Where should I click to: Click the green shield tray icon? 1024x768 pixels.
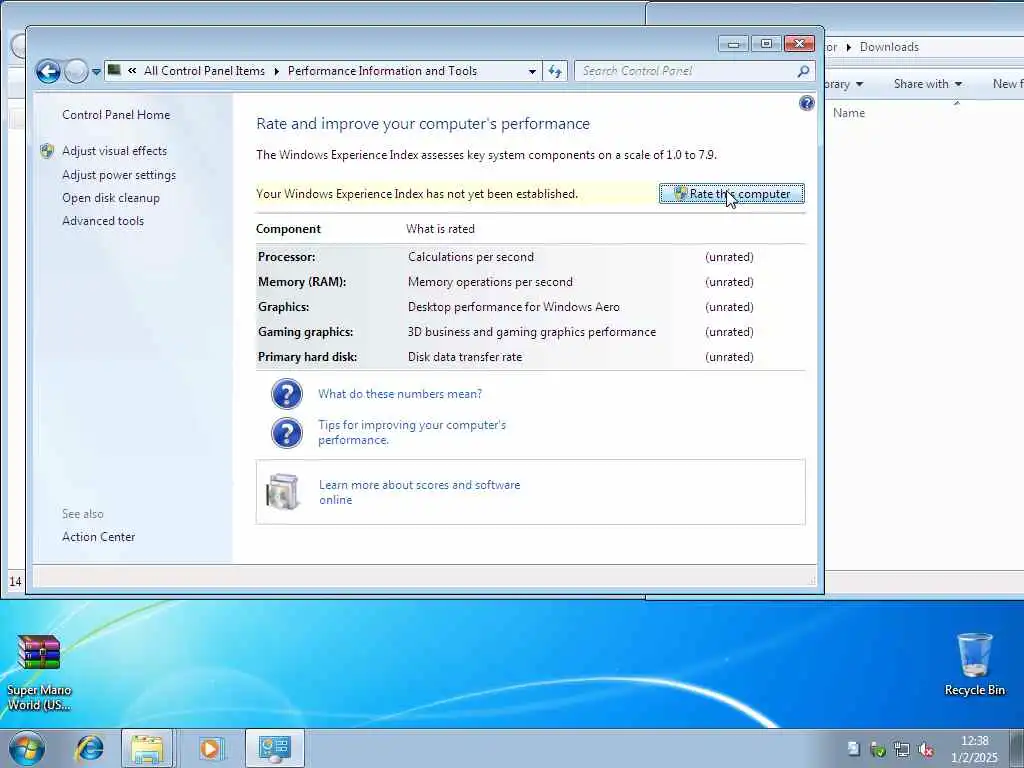tap(878, 750)
